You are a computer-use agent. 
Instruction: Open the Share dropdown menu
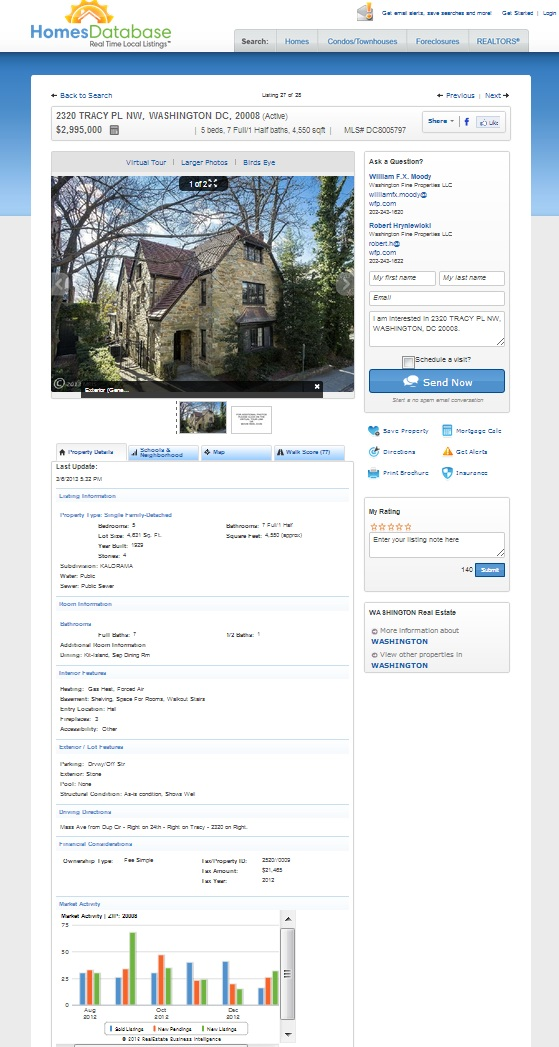[441, 122]
